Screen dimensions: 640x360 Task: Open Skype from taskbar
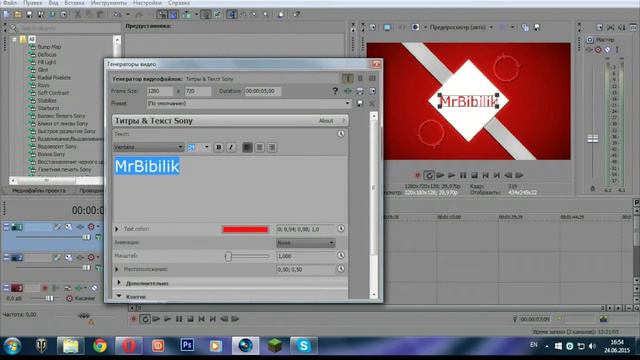(x=303, y=346)
